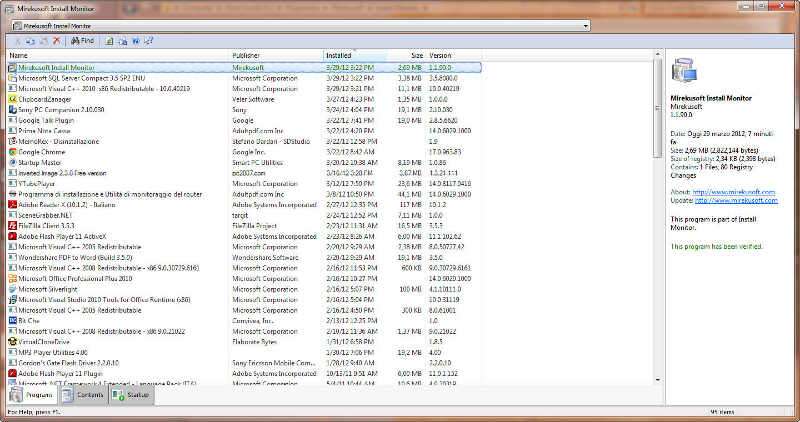
Task: Select the YTubePlayer row
Action: pyautogui.click(x=244, y=184)
